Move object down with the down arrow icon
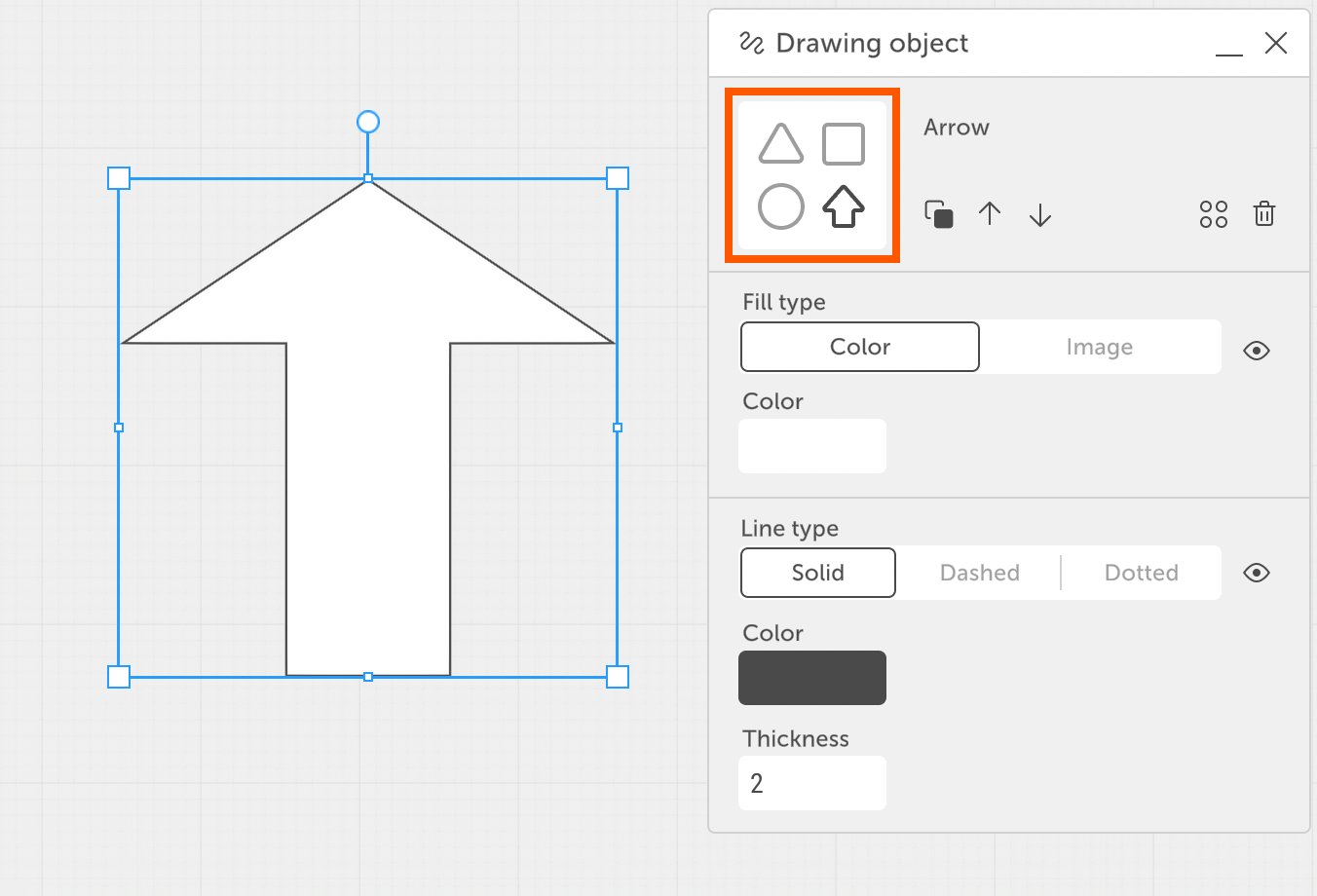This screenshot has height=896, width=1317. [x=1040, y=214]
